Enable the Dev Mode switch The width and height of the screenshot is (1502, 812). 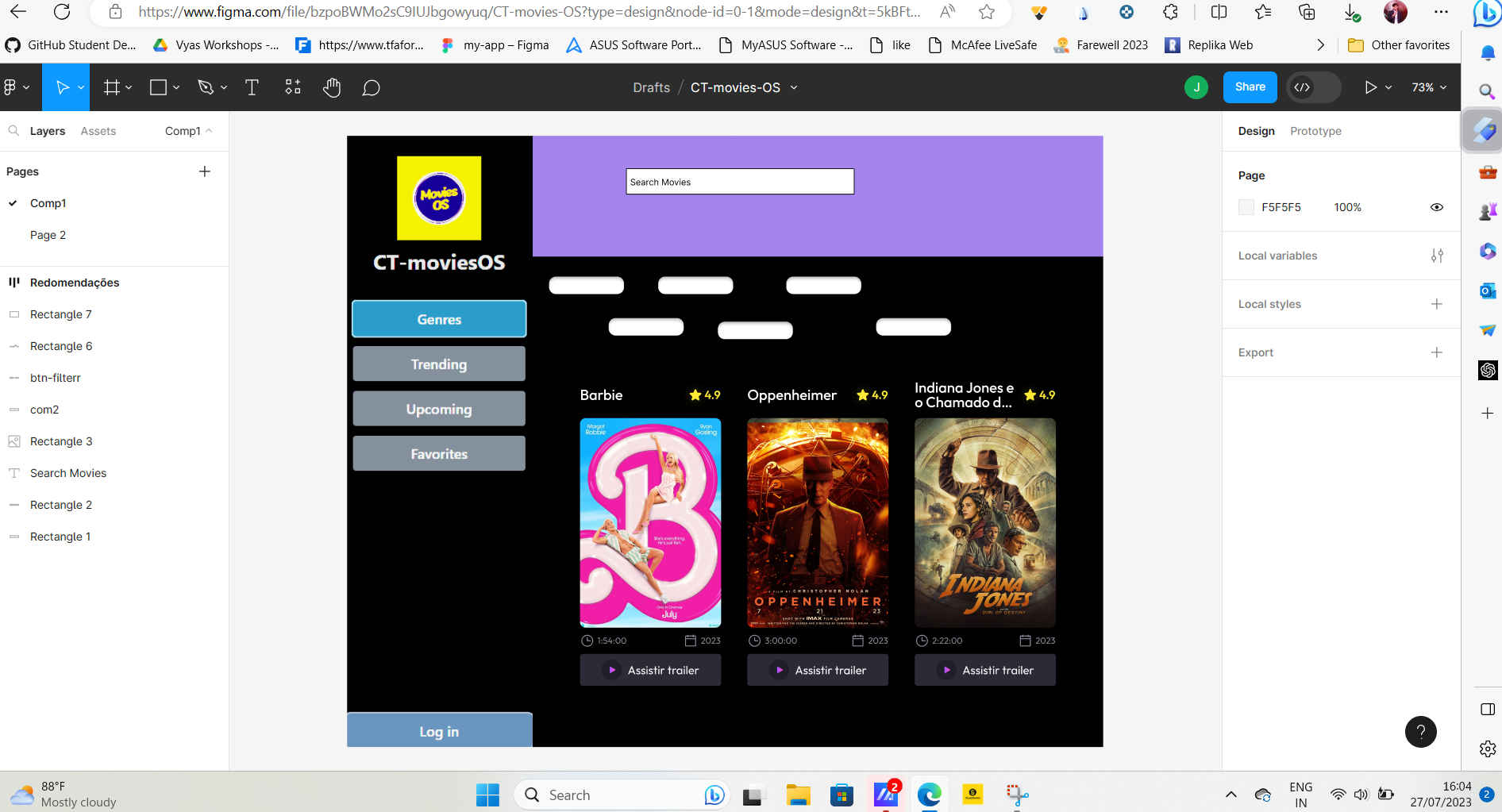click(1314, 87)
